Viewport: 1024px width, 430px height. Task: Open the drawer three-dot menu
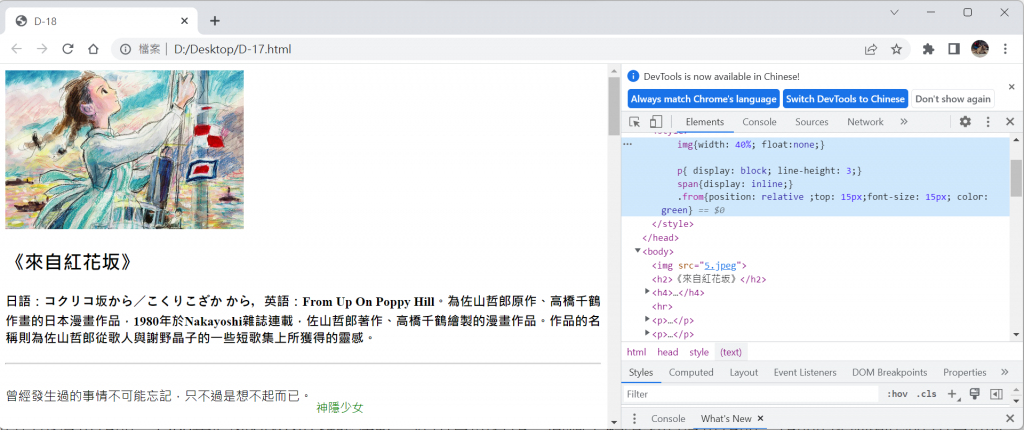click(633, 418)
